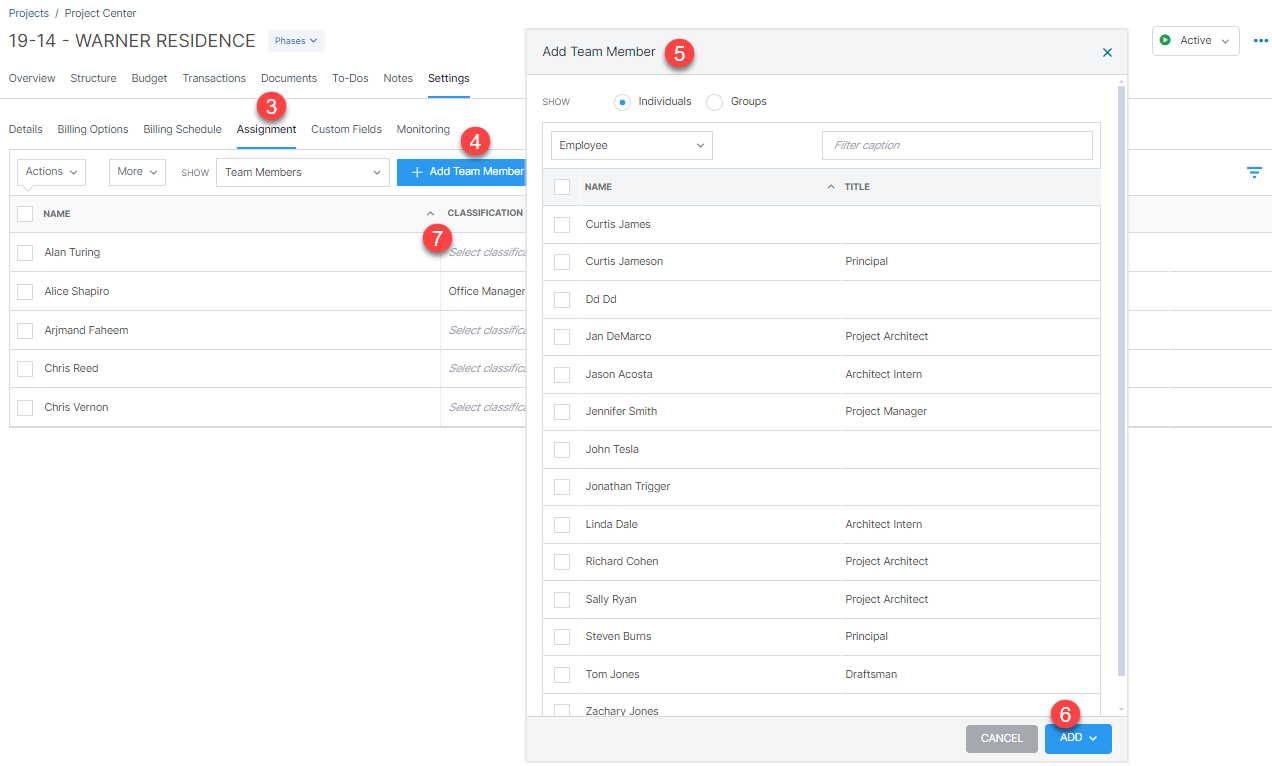Open the Phases dropdown beside the project title
1272x766 pixels.
pos(295,40)
